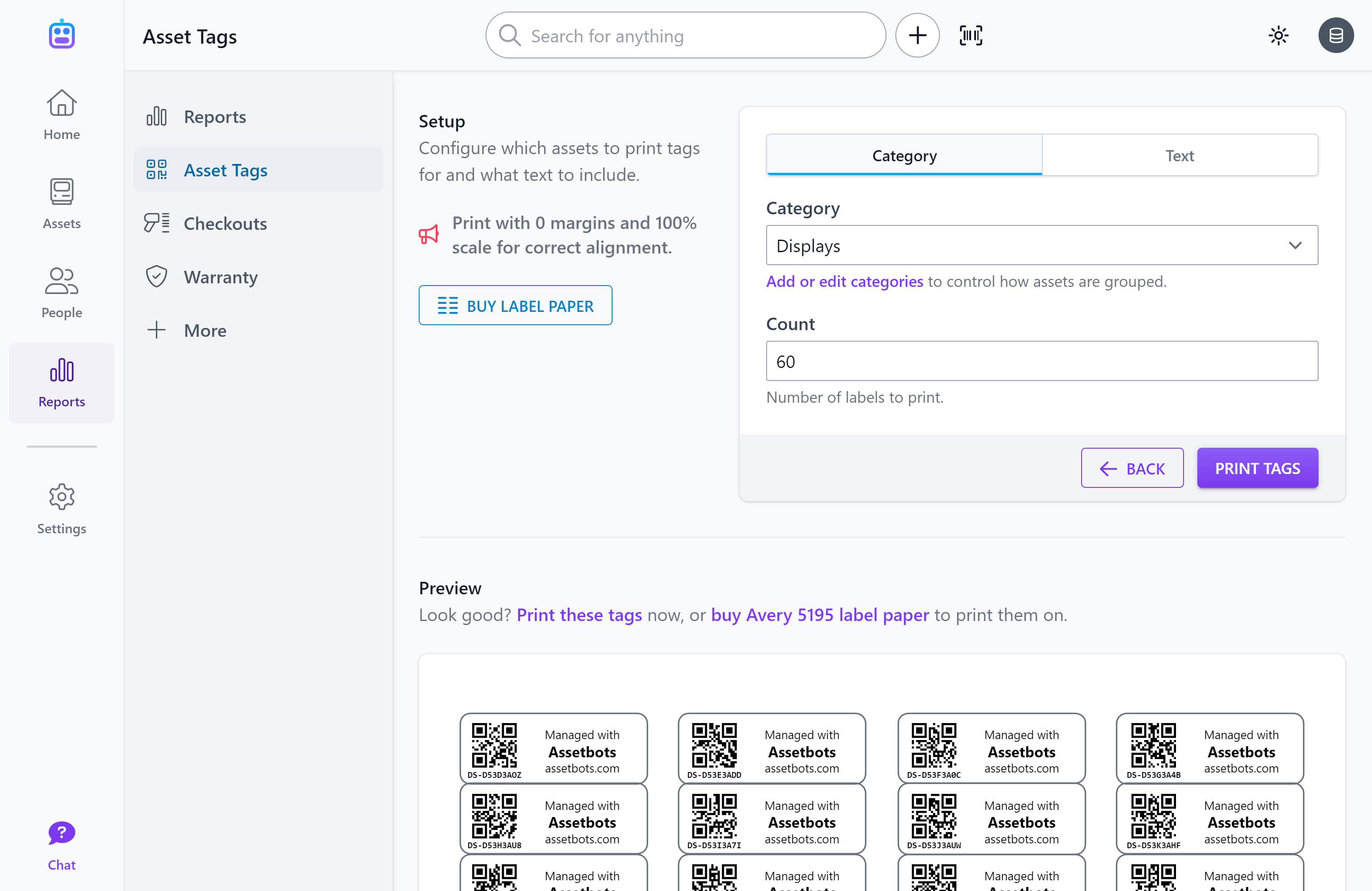Open the account database avatar
The height and width of the screenshot is (891, 1372).
1335,36
